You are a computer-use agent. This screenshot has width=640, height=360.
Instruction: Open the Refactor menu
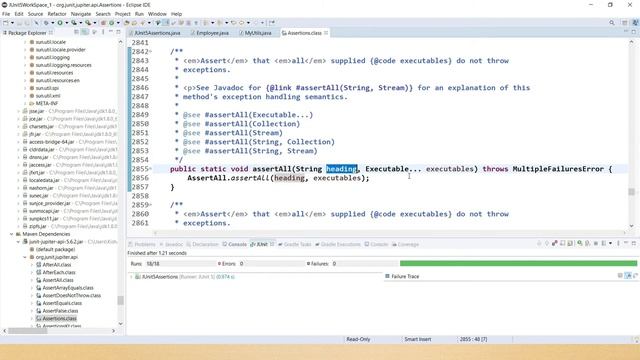point(57,14)
